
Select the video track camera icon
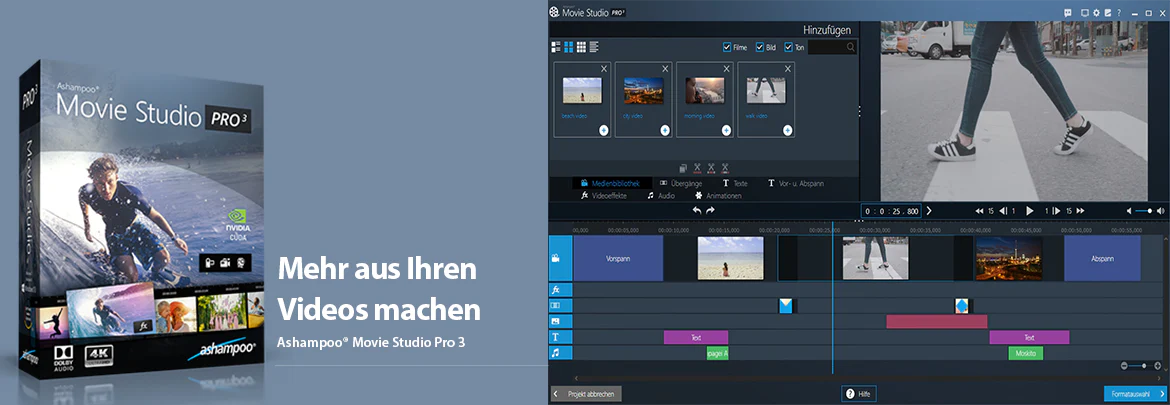(555, 258)
